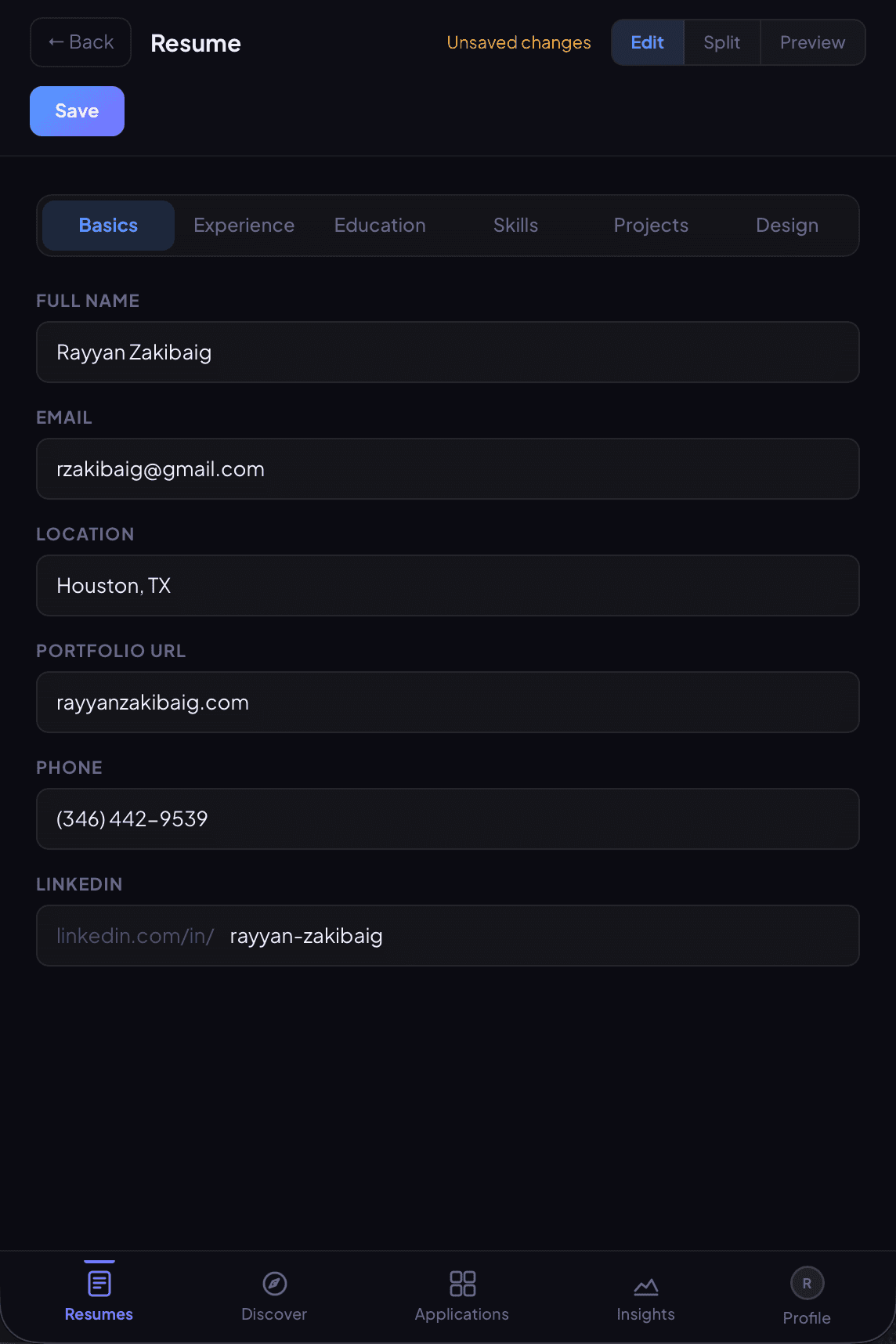Click the Full Name input field
The image size is (896, 1344).
pyautogui.click(x=448, y=352)
